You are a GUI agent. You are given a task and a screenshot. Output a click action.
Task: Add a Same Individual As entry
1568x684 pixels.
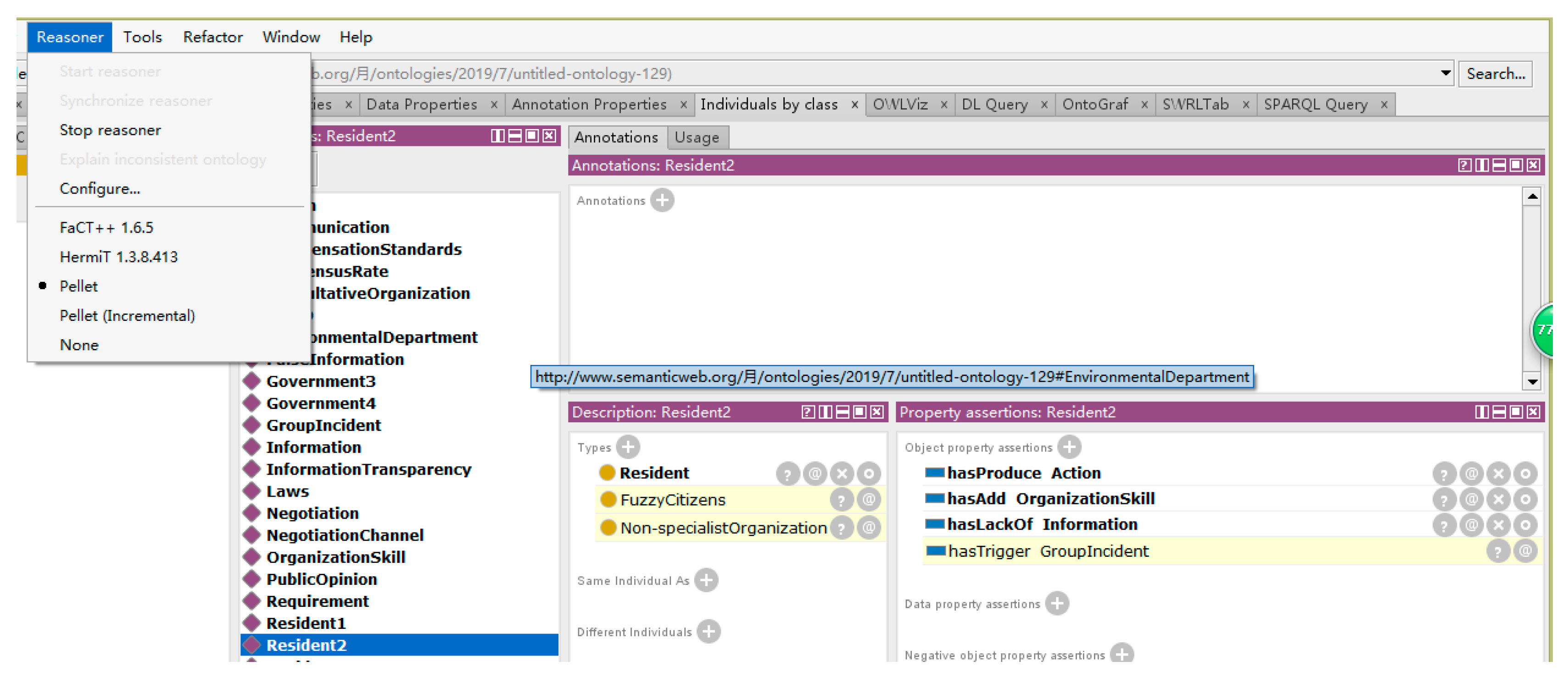(x=706, y=580)
